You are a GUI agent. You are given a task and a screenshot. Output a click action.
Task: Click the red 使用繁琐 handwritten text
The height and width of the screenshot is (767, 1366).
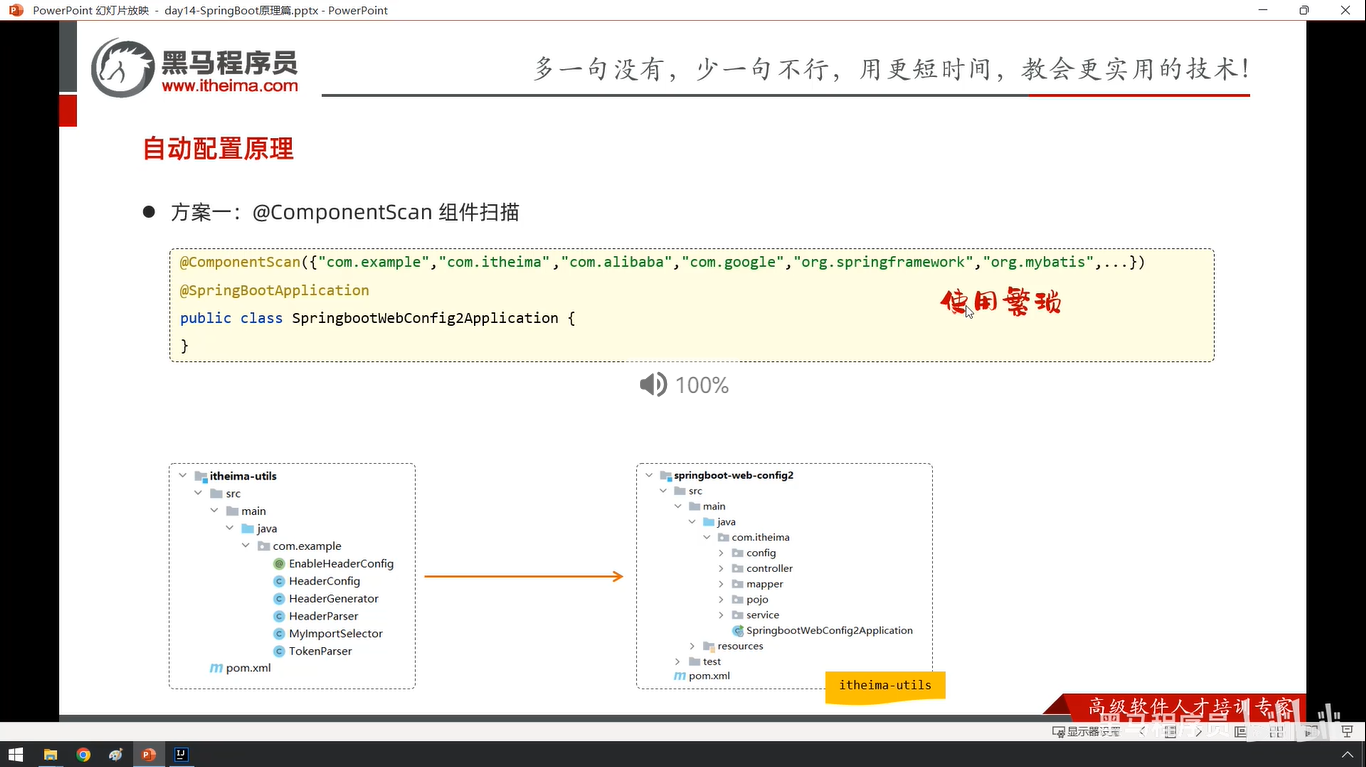click(1001, 301)
